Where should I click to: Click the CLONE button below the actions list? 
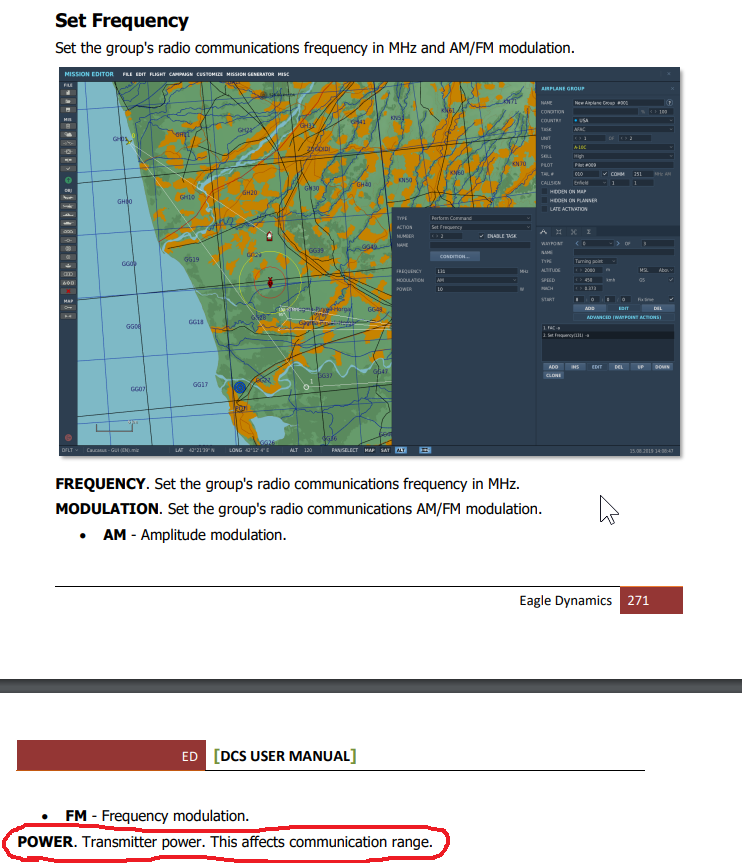pos(553,375)
